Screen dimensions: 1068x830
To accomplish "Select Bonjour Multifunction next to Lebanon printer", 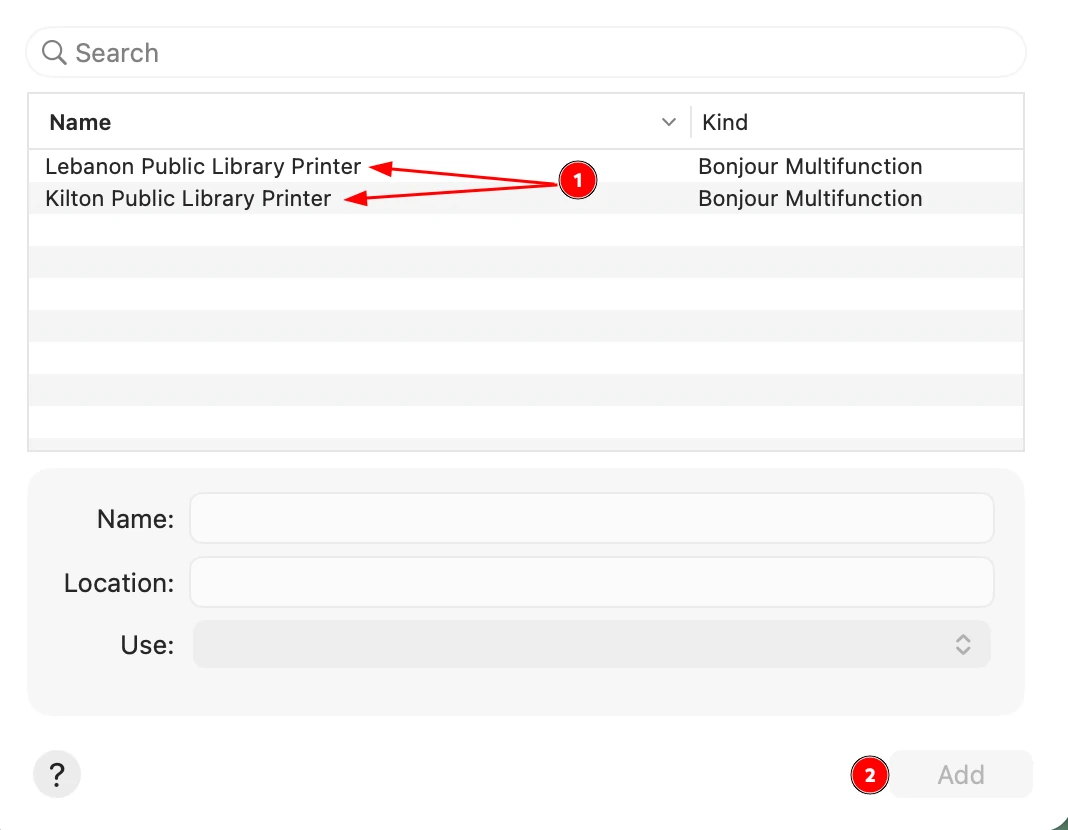I will [x=810, y=166].
